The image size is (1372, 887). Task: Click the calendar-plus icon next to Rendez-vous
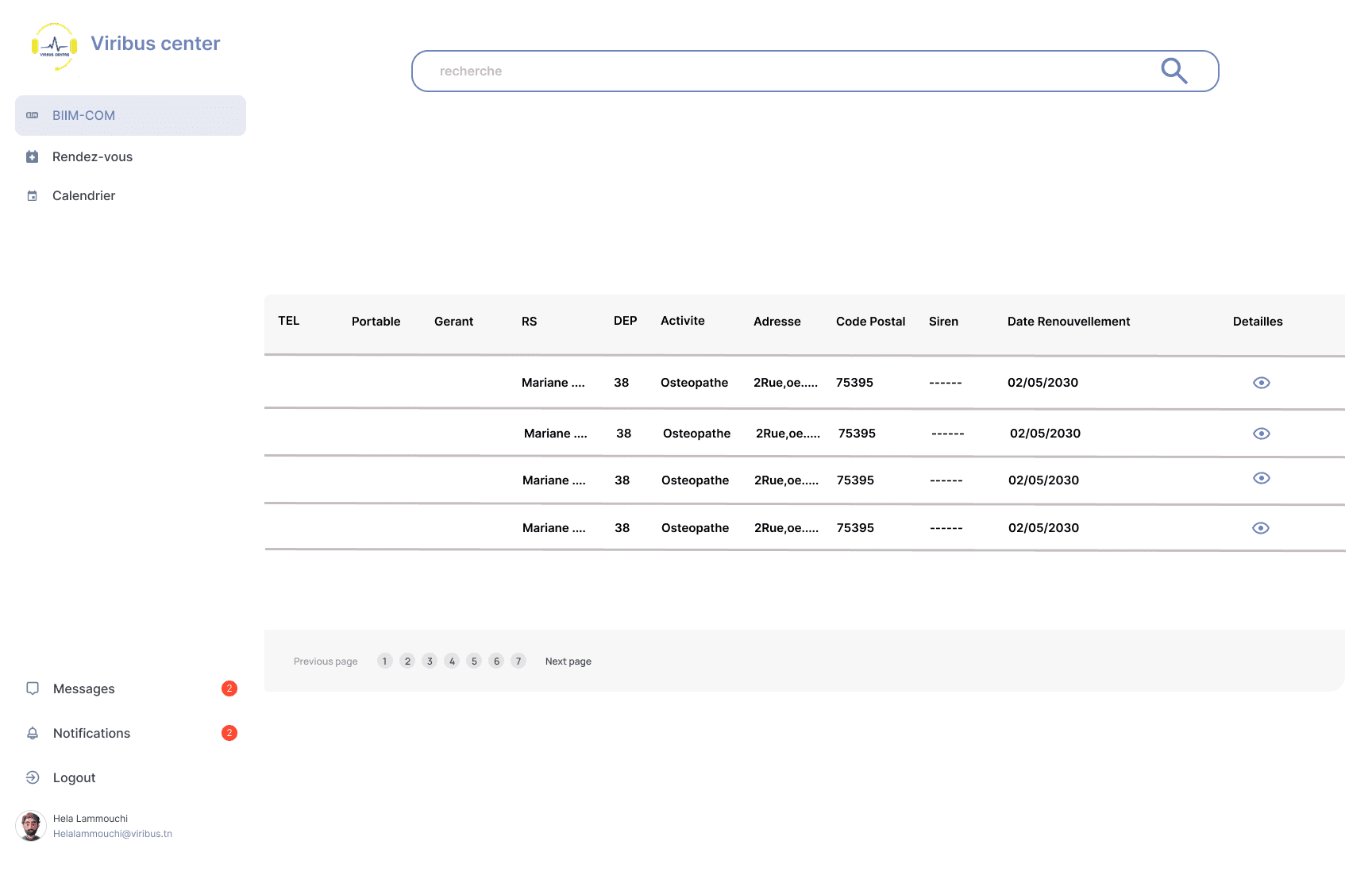(x=32, y=156)
